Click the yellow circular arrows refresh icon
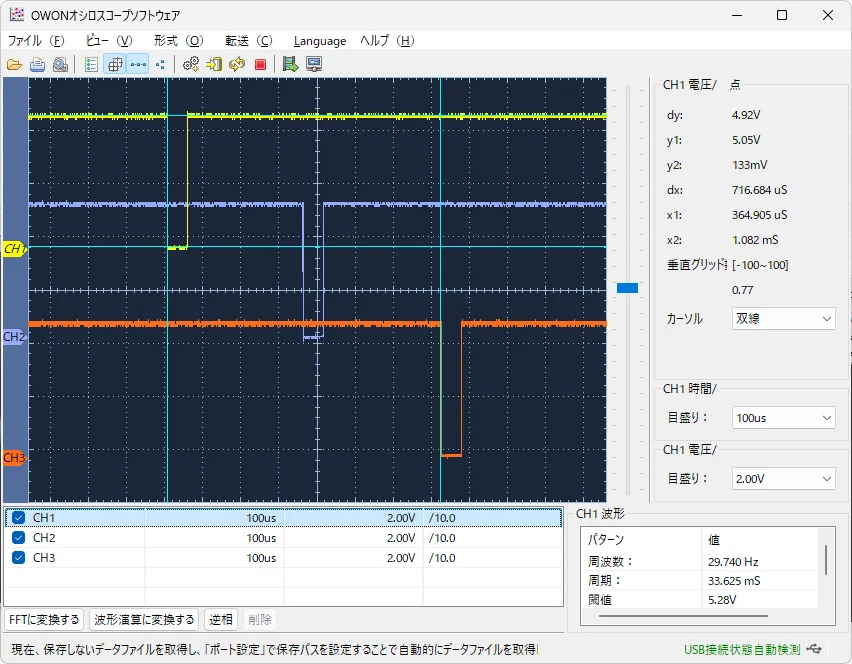 tap(237, 65)
